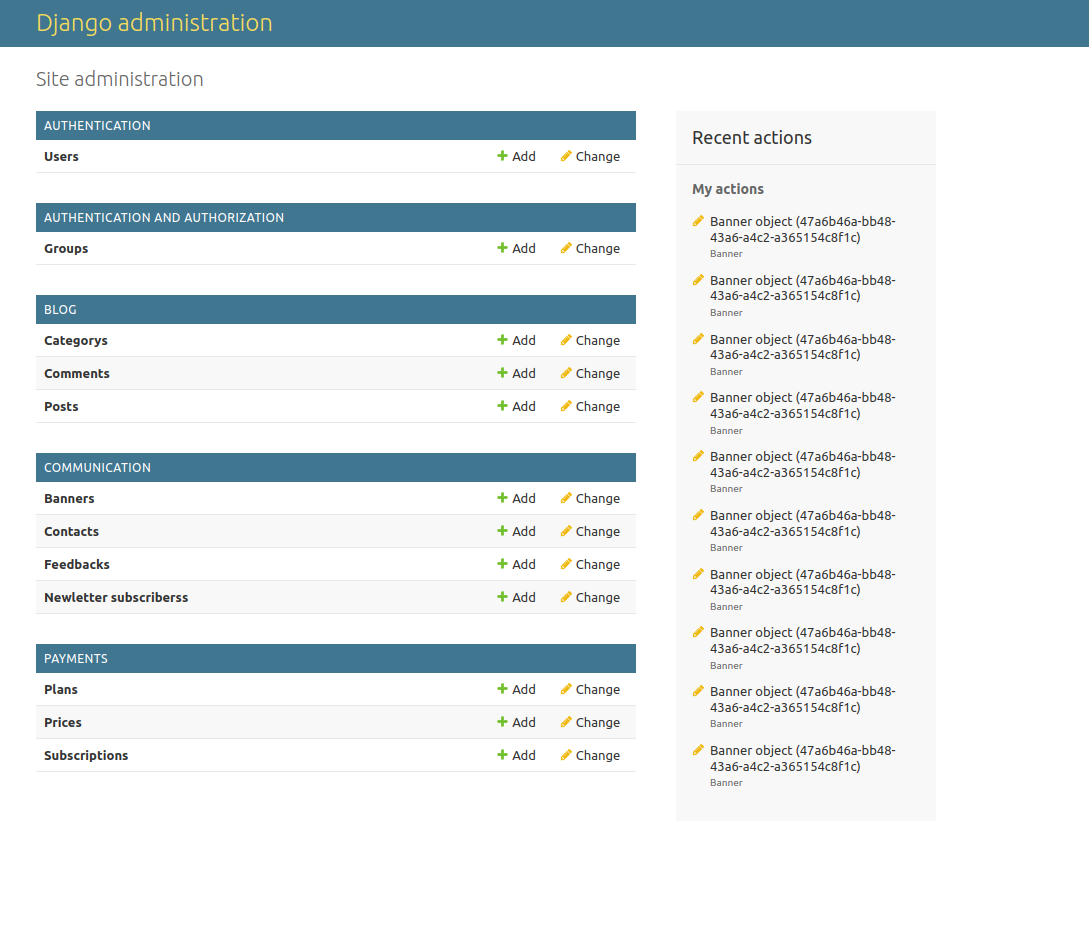Click the plus icon in Feedbacks row
Image resolution: width=1089 pixels, height=929 pixels.
click(503, 564)
